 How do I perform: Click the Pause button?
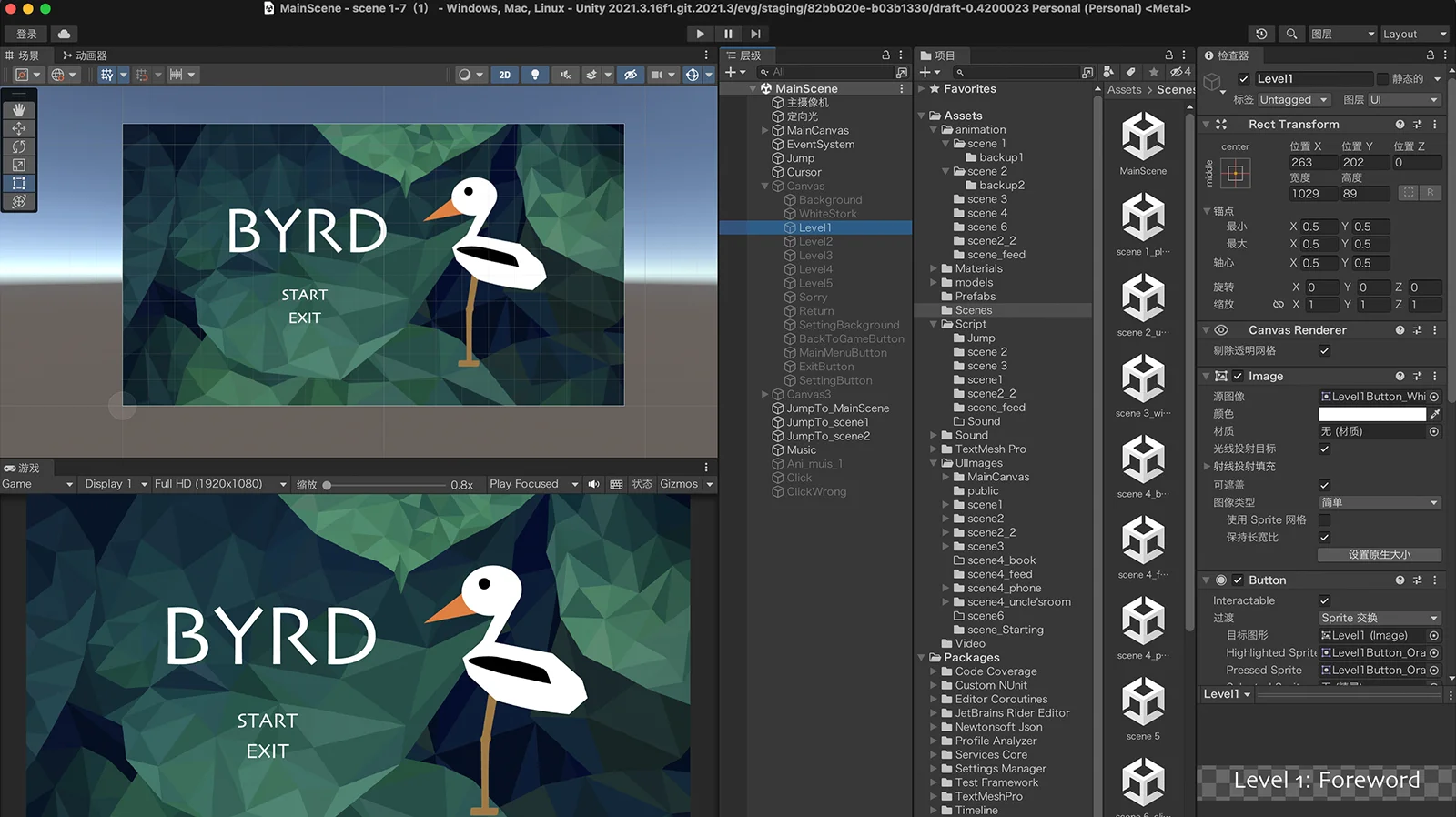728,34
